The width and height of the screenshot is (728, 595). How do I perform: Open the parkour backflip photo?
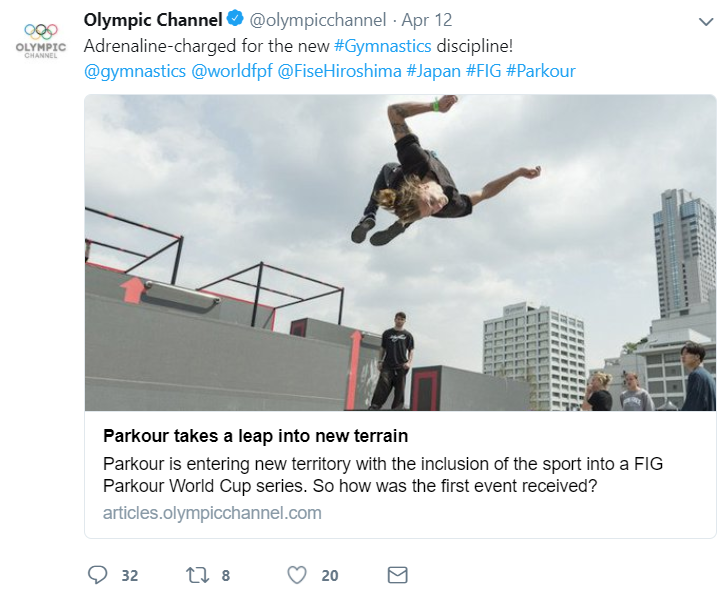click(x=400, y=252)
